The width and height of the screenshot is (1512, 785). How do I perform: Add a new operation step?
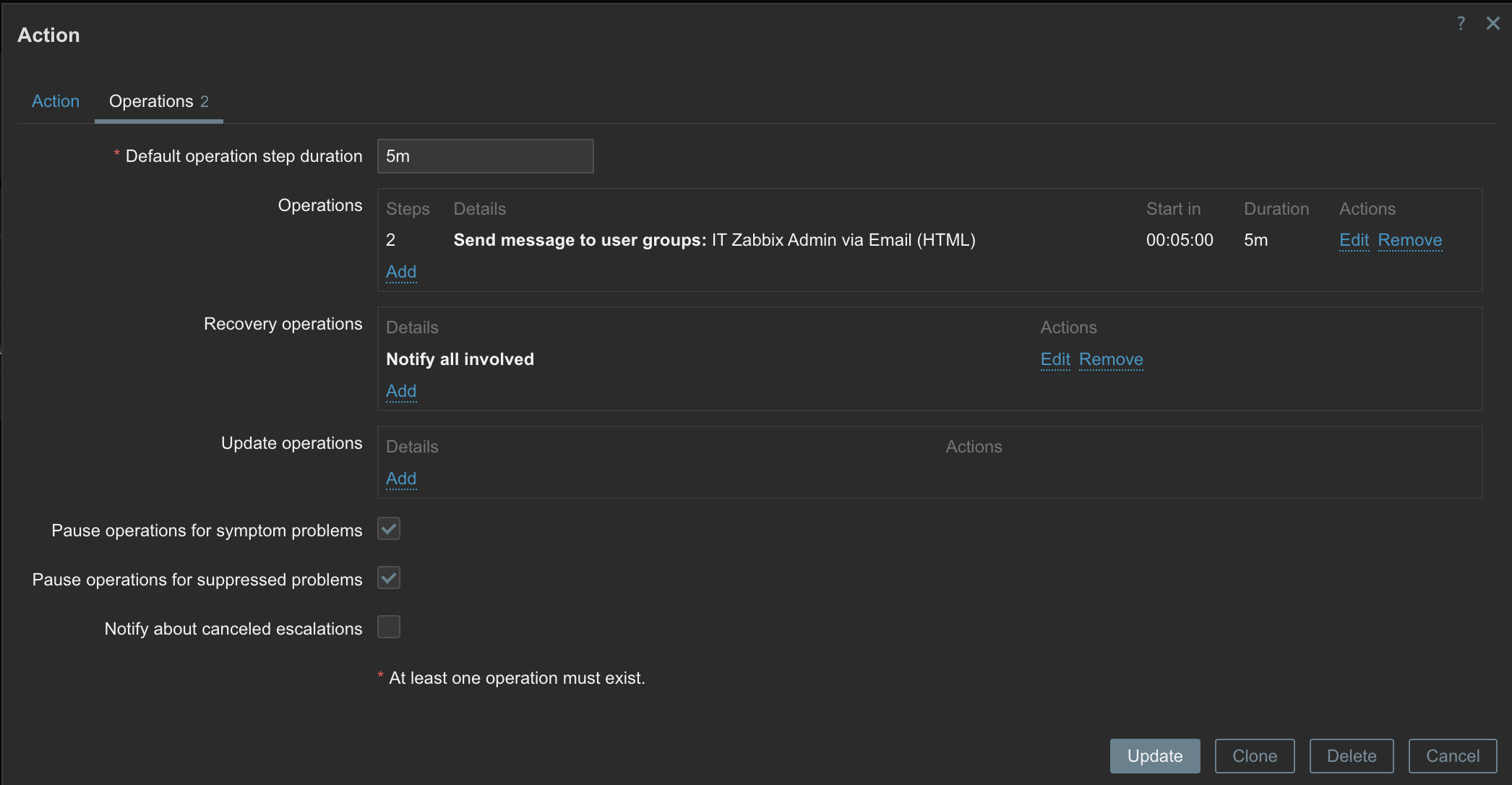click(x=401, y=272)
